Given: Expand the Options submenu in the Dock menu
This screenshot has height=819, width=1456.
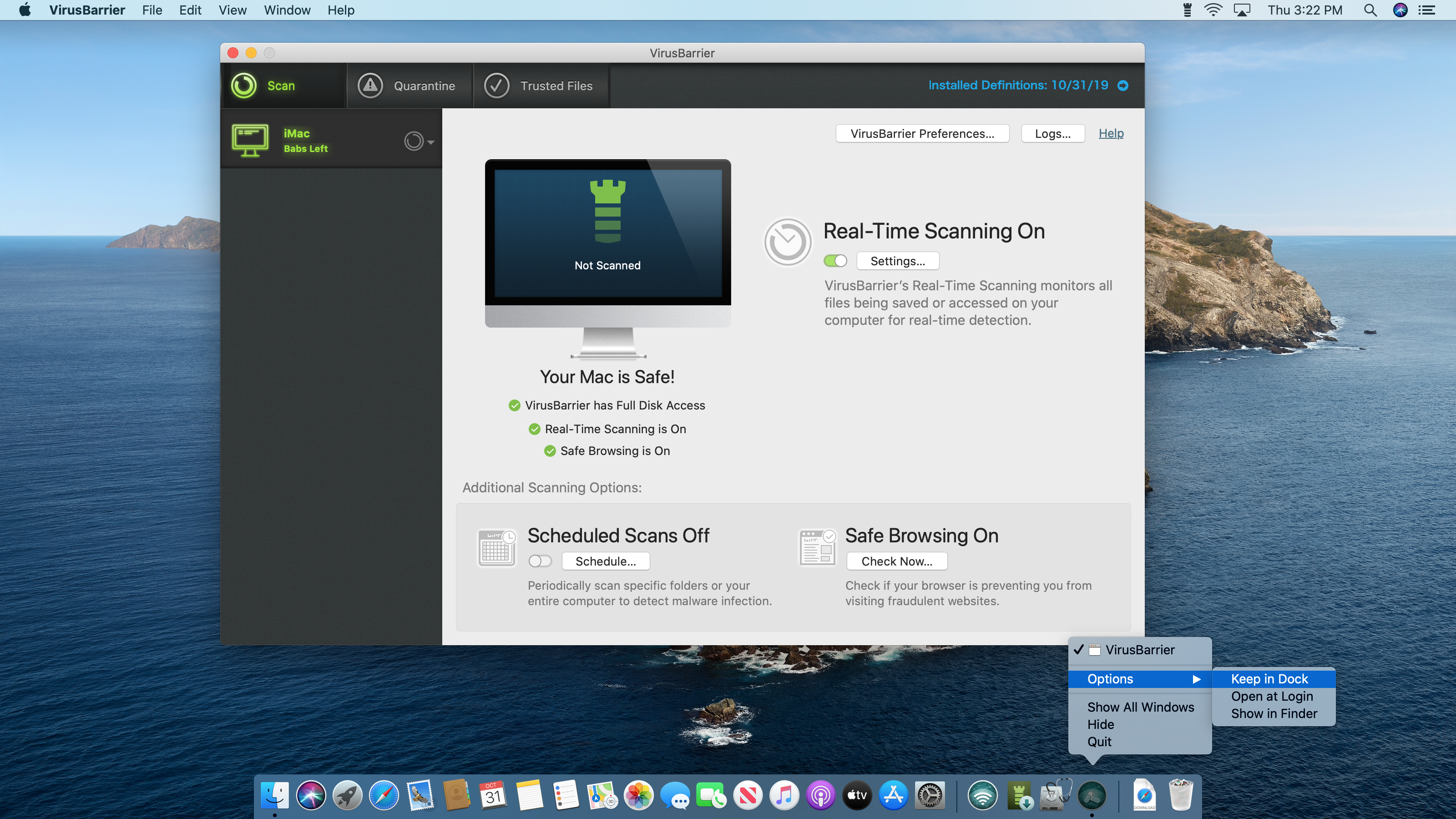Looking at the screenshot, I should coord(1139,679).
